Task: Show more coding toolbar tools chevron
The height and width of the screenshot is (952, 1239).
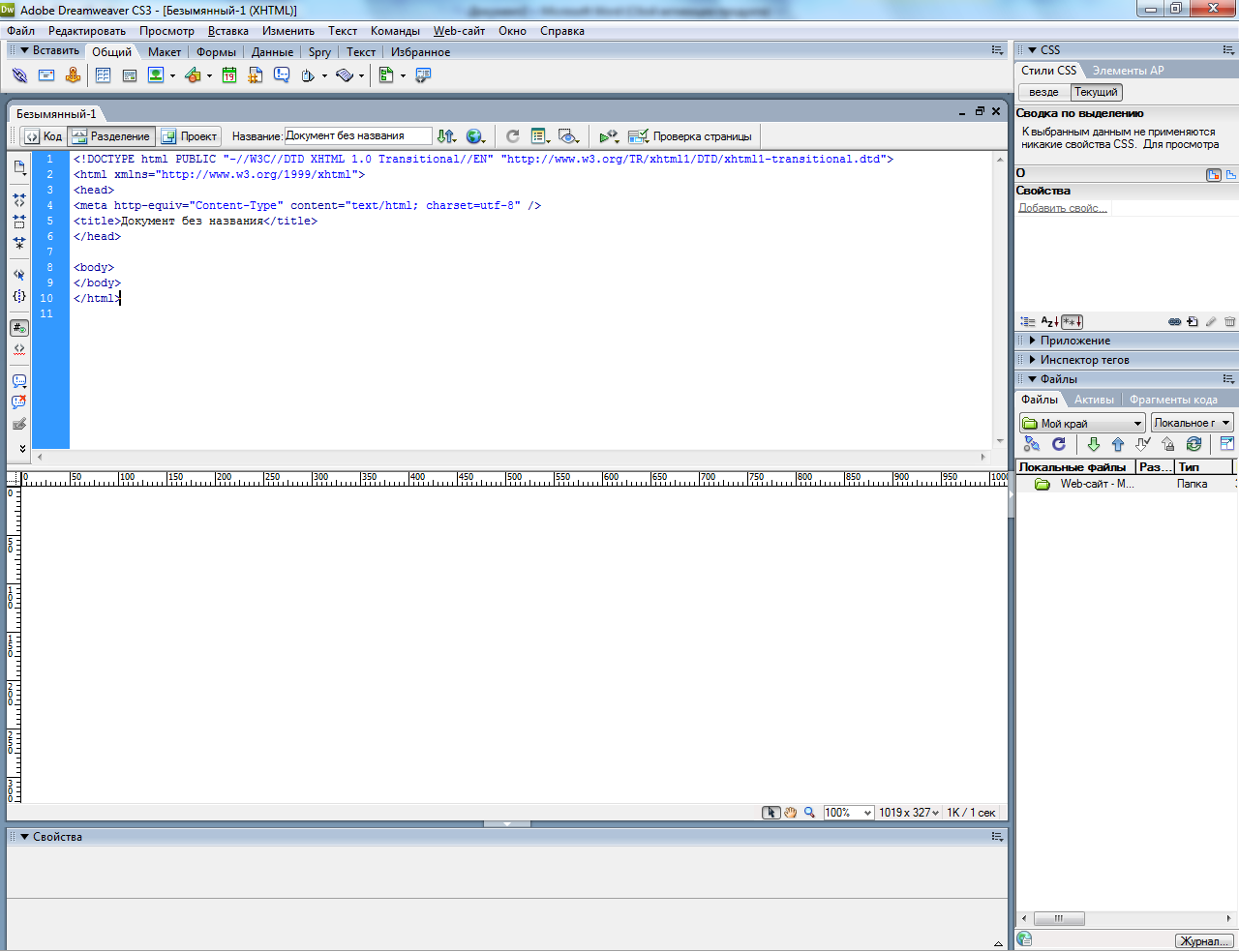Action: tap(22, 448)
